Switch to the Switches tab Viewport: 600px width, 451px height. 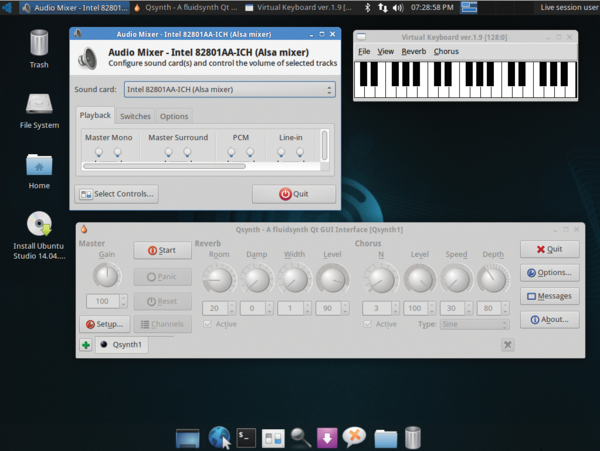tap(135, 116)
